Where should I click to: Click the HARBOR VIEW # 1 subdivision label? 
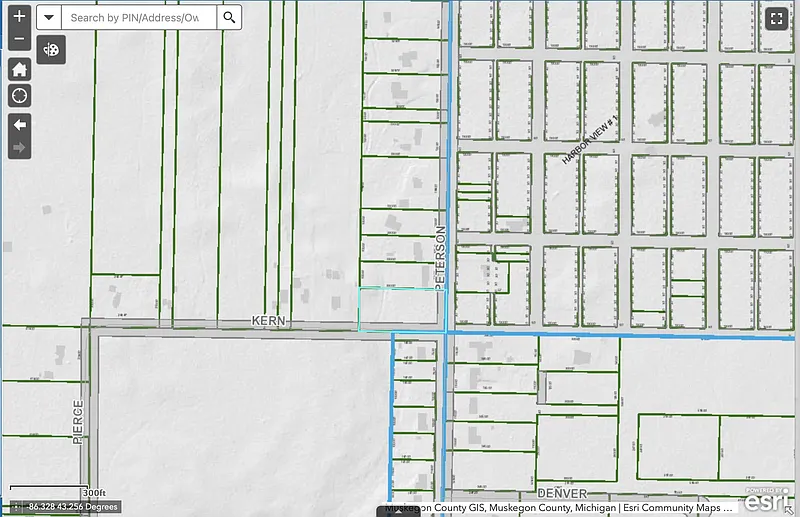[x=590, y=139]
